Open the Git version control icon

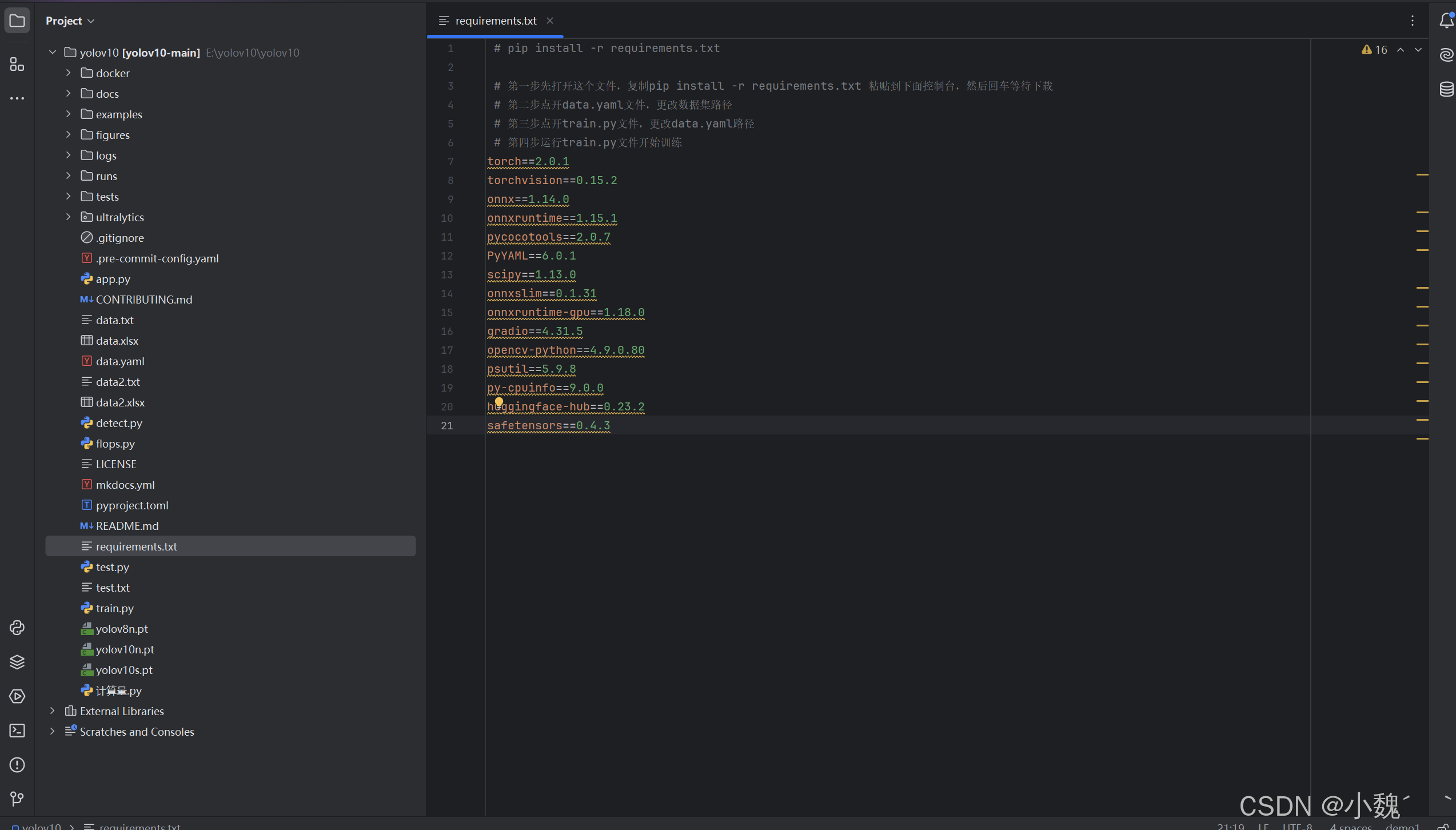[x=17, y=799]
